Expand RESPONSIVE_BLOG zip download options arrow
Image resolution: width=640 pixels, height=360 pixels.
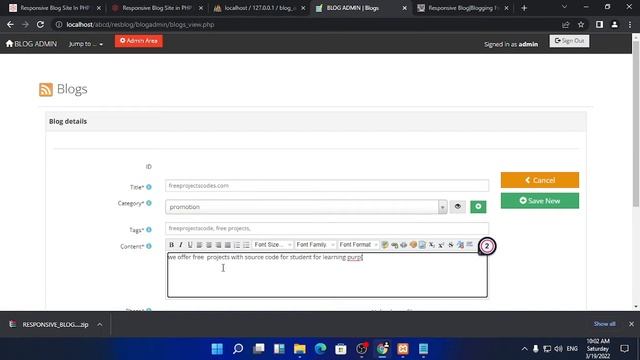point(100,324)
